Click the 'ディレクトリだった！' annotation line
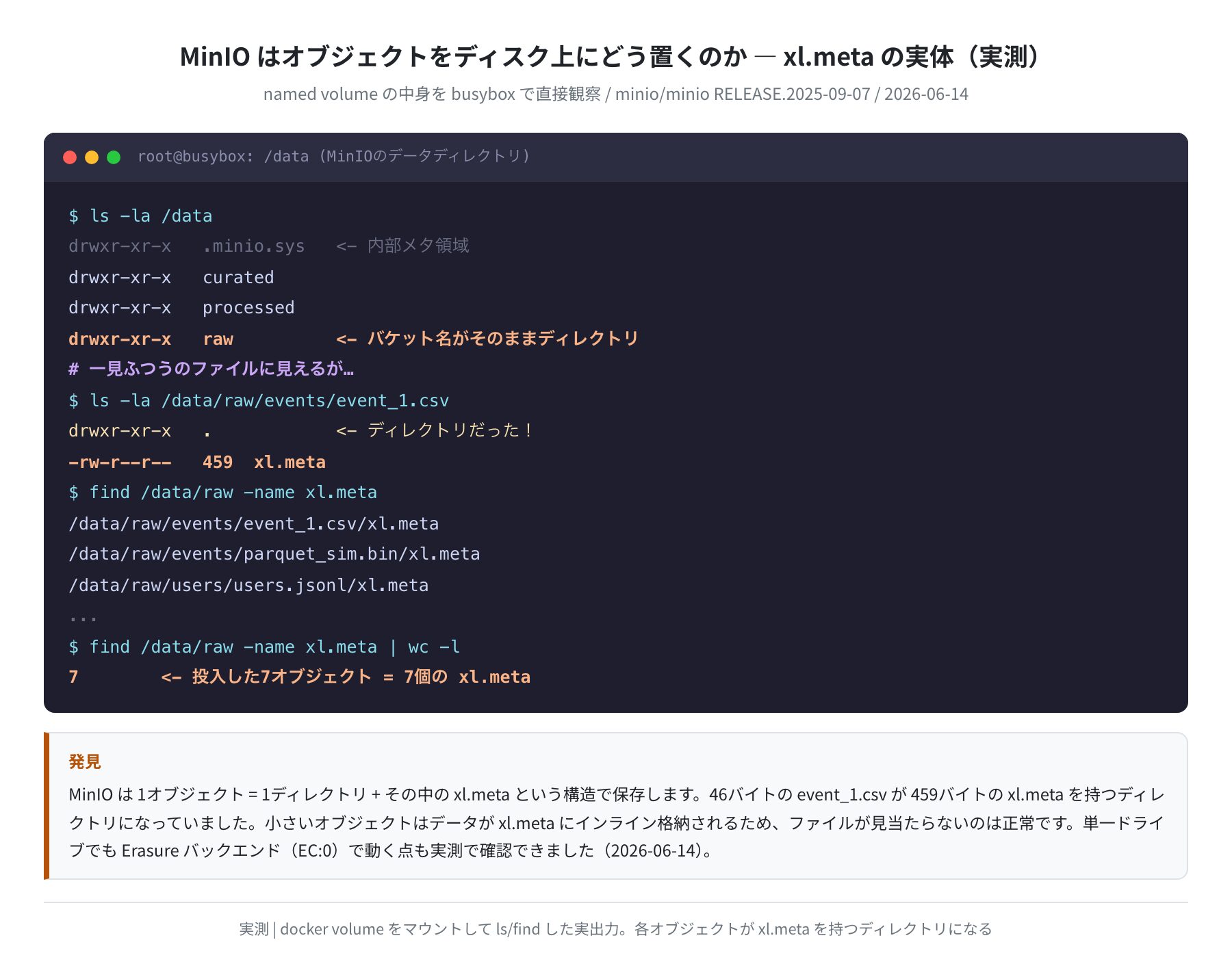 [x=302, y=431]
